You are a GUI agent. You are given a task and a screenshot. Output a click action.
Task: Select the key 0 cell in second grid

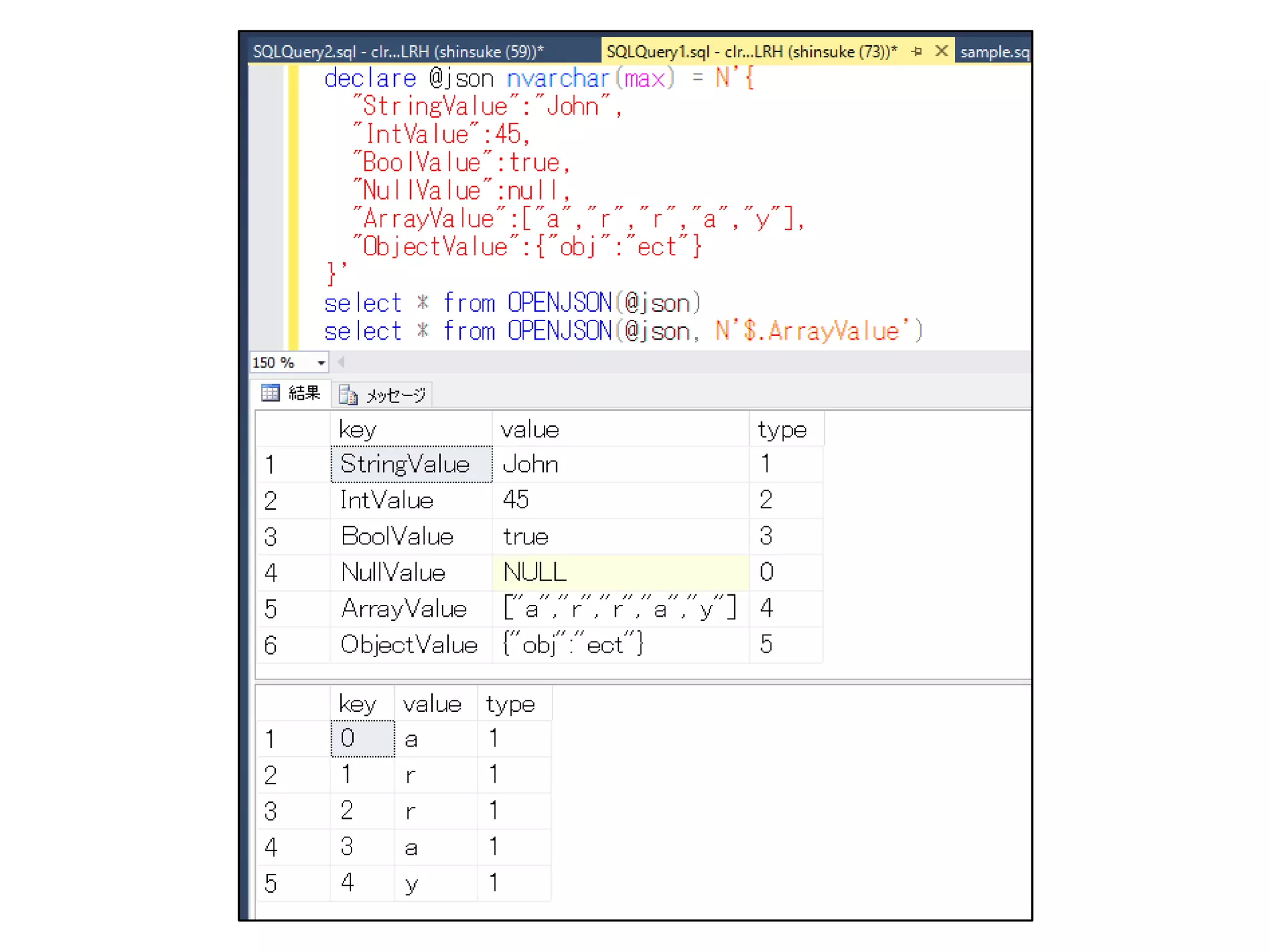click(362, 738)
